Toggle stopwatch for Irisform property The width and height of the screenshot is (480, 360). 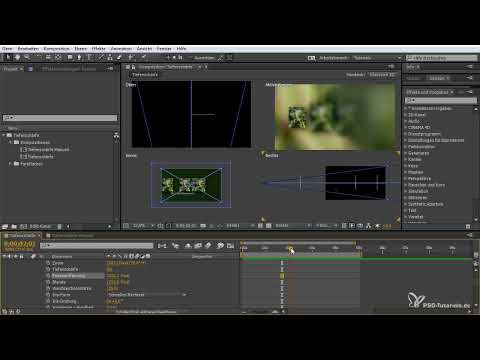tap(48, 295)
